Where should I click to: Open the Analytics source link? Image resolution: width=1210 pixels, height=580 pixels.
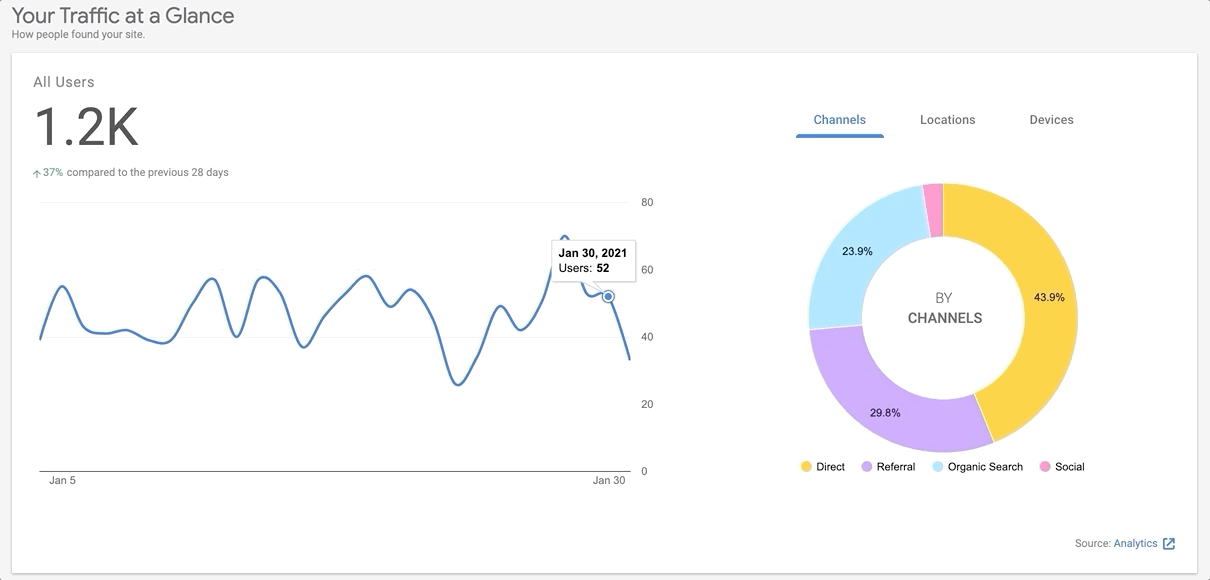pos(1135,544)
